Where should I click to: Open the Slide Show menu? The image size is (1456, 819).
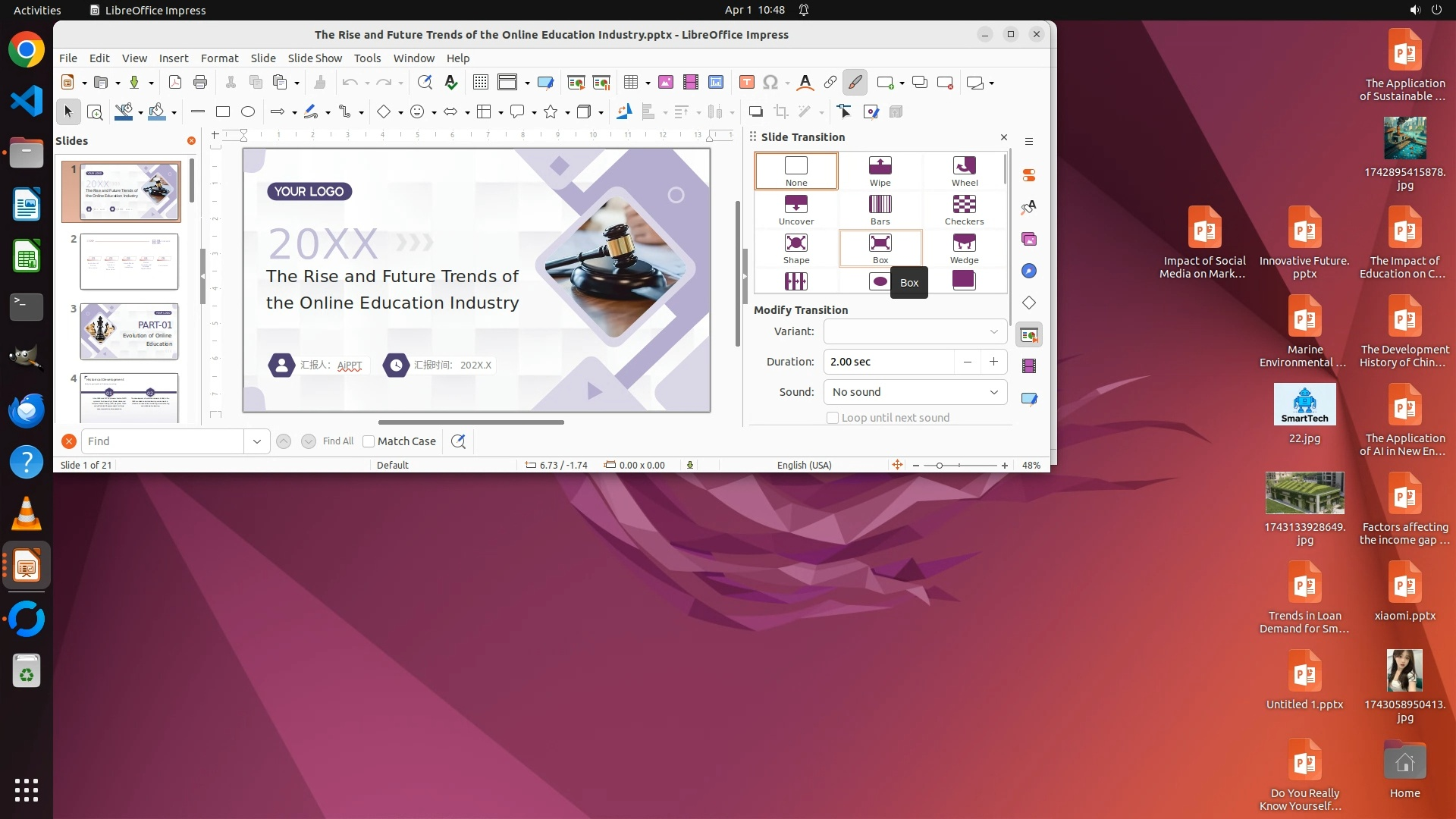point(315,58)
